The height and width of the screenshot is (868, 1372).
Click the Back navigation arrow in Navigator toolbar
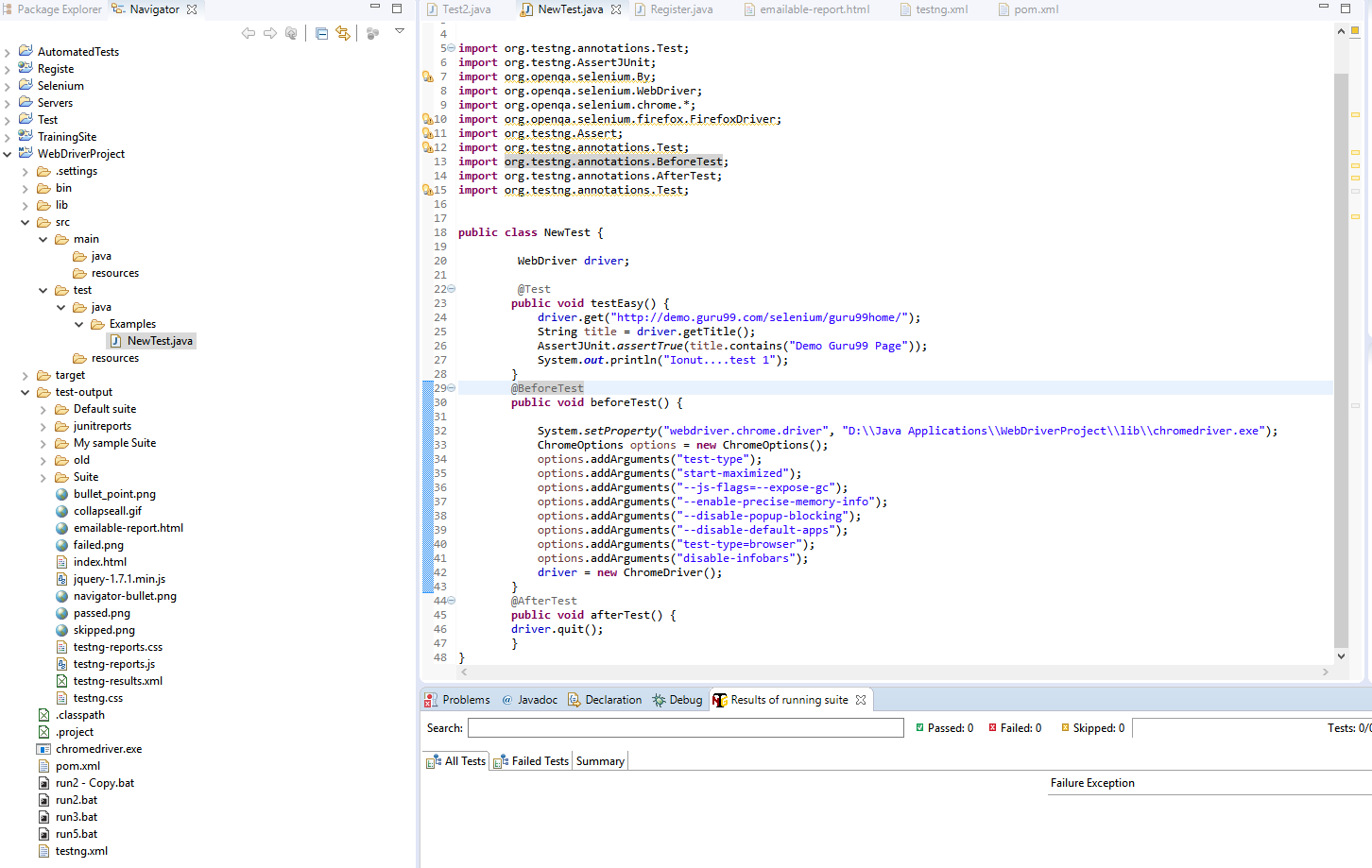coord(249,33)
